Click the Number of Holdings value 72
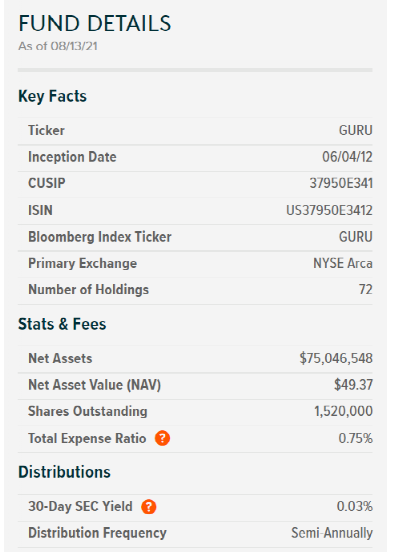 tap(365, 289)
